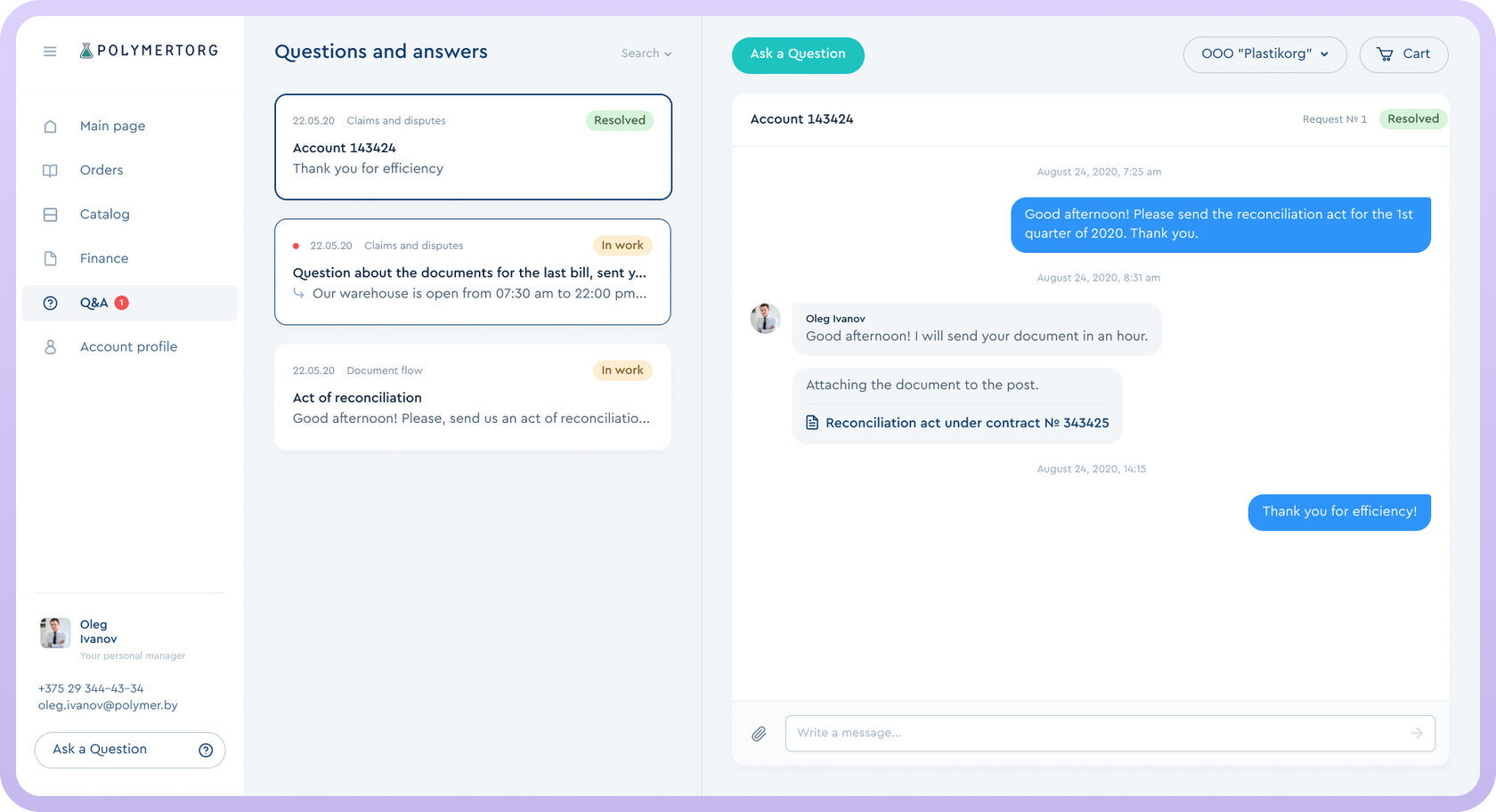
Task: Open the Orders section
Action: [102, 170]
